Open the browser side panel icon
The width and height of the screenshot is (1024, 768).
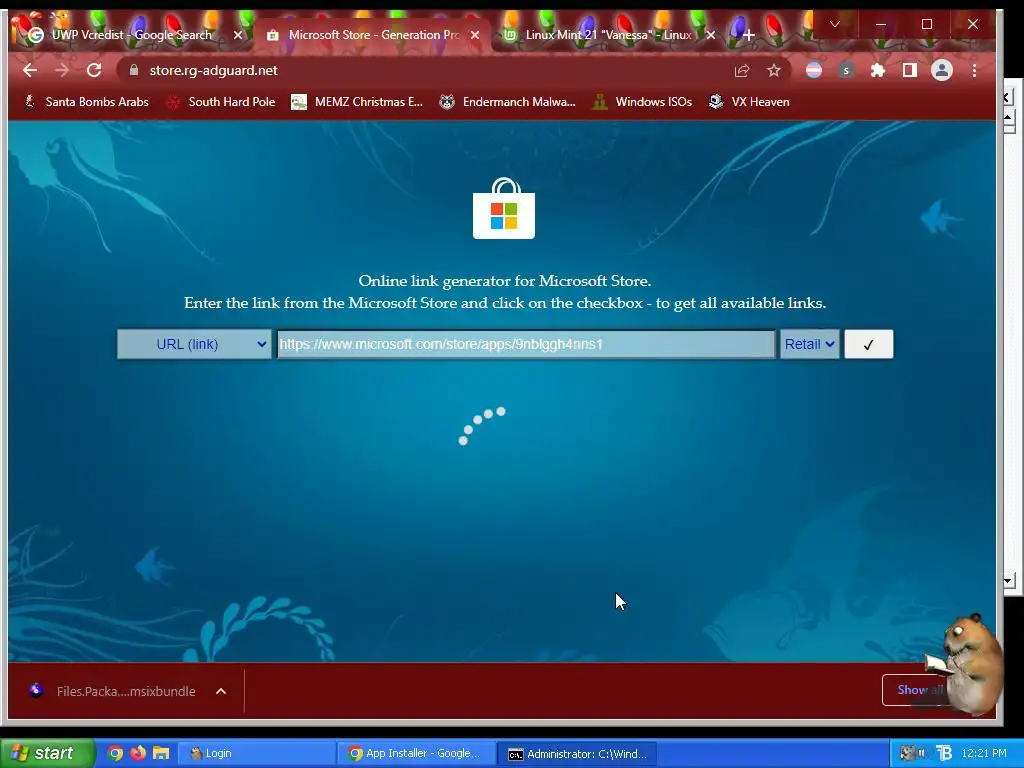click(x=910, y=71)
